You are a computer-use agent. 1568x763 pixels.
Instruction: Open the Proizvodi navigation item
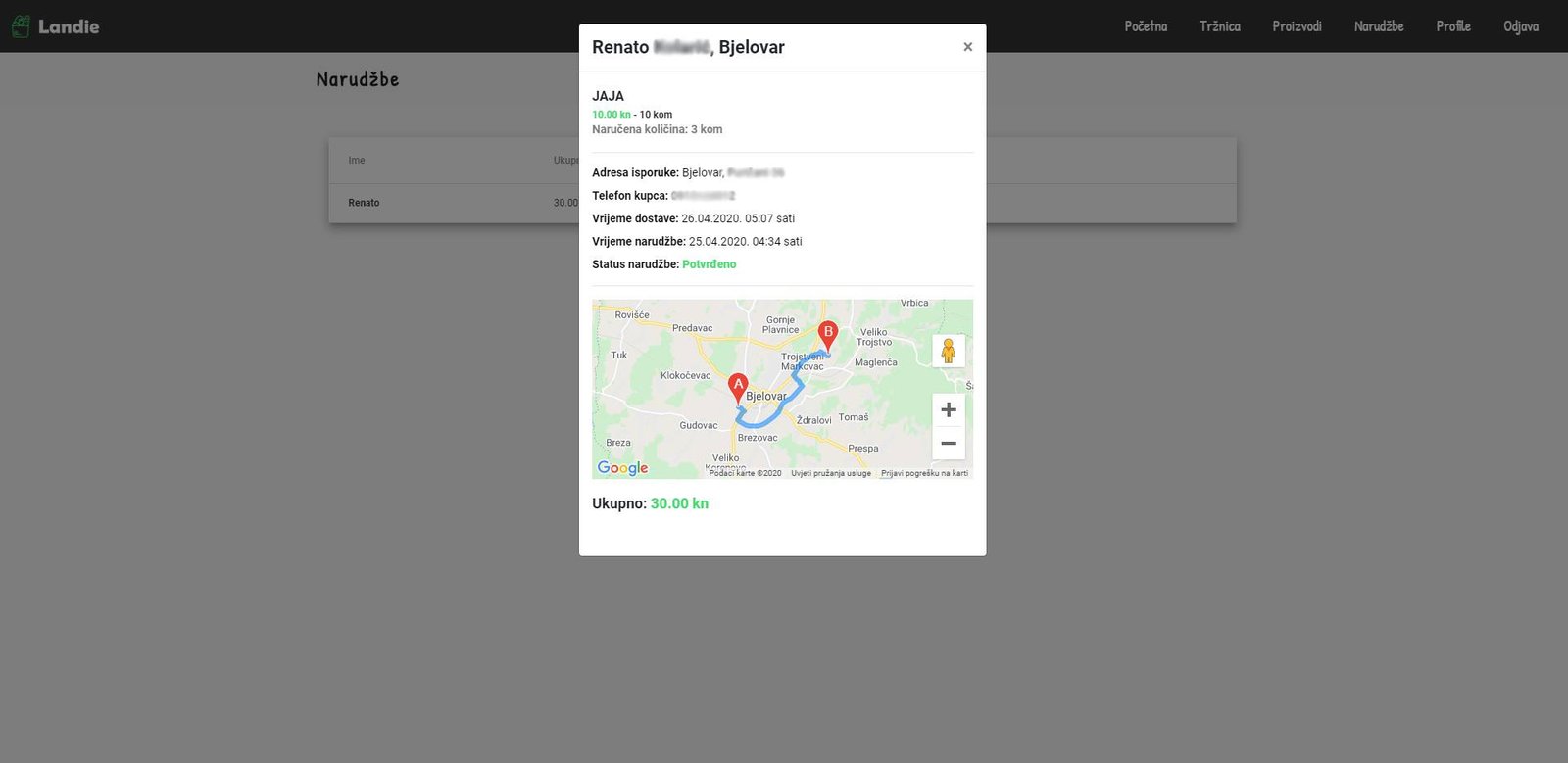1297,26
